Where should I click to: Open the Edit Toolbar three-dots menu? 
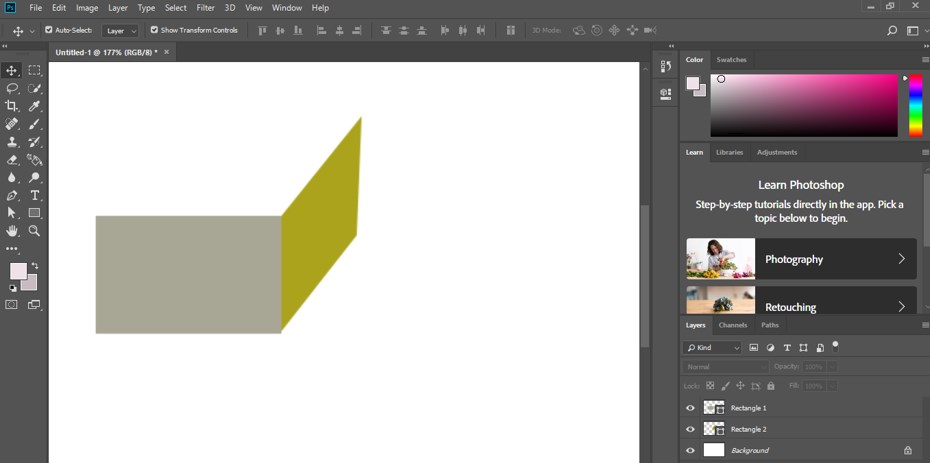11,249
